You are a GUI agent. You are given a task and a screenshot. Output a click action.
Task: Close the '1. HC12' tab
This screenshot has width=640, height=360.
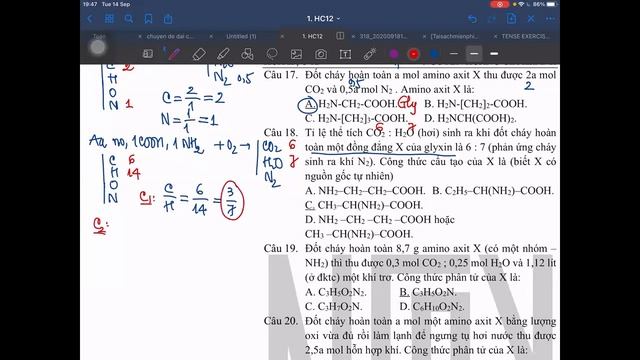[x=282, y=36]
